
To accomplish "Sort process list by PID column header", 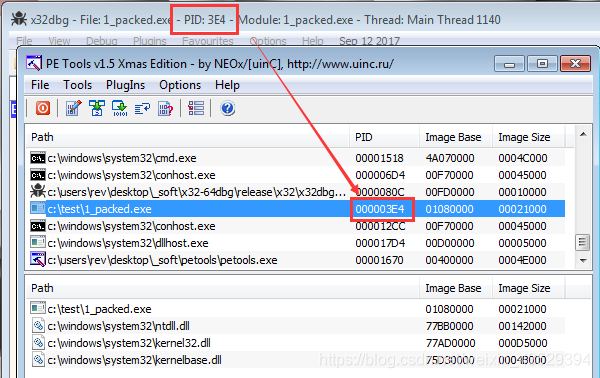I will click(385, 137).
